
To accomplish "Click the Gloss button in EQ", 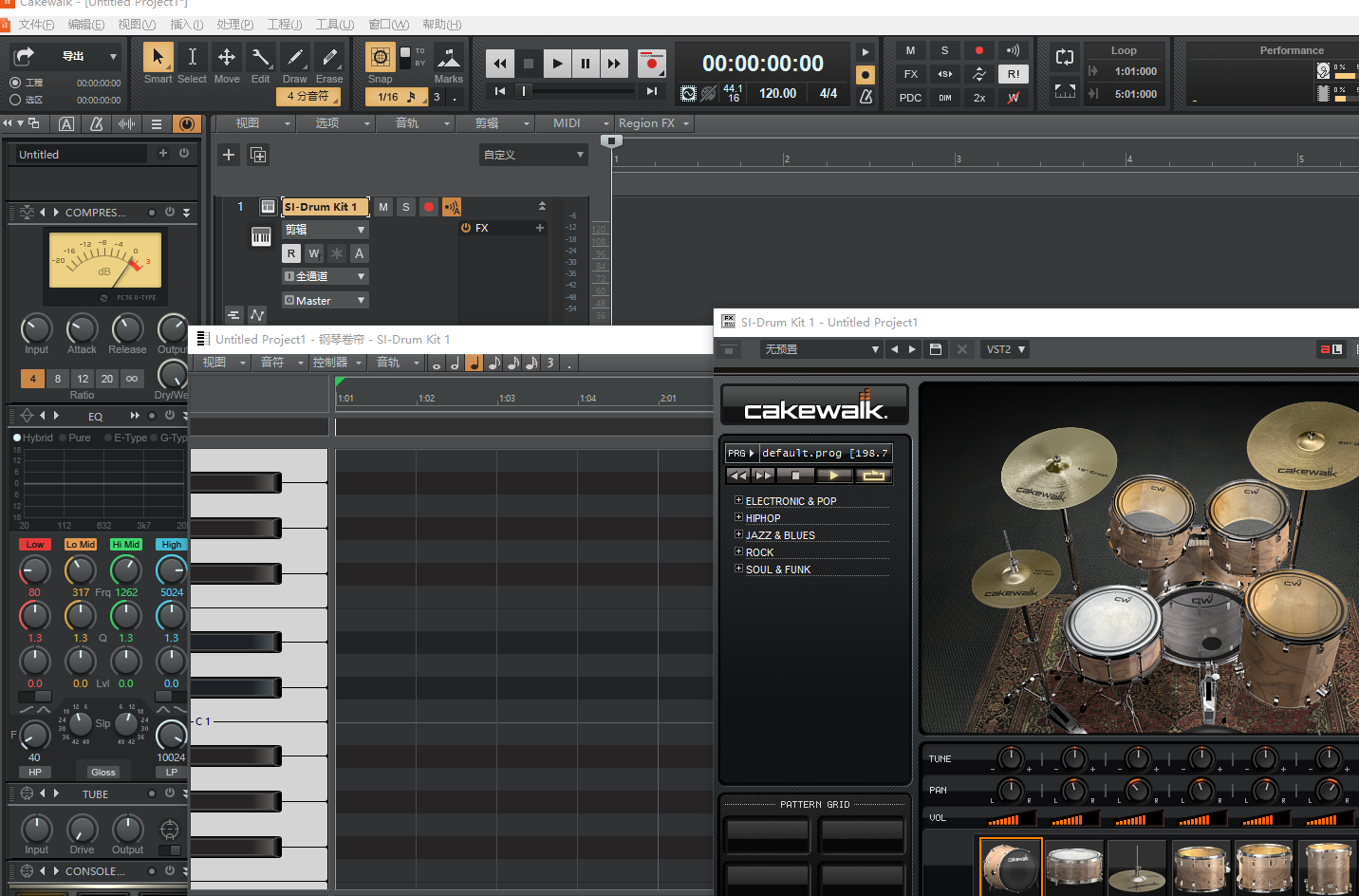I will 103,772.
